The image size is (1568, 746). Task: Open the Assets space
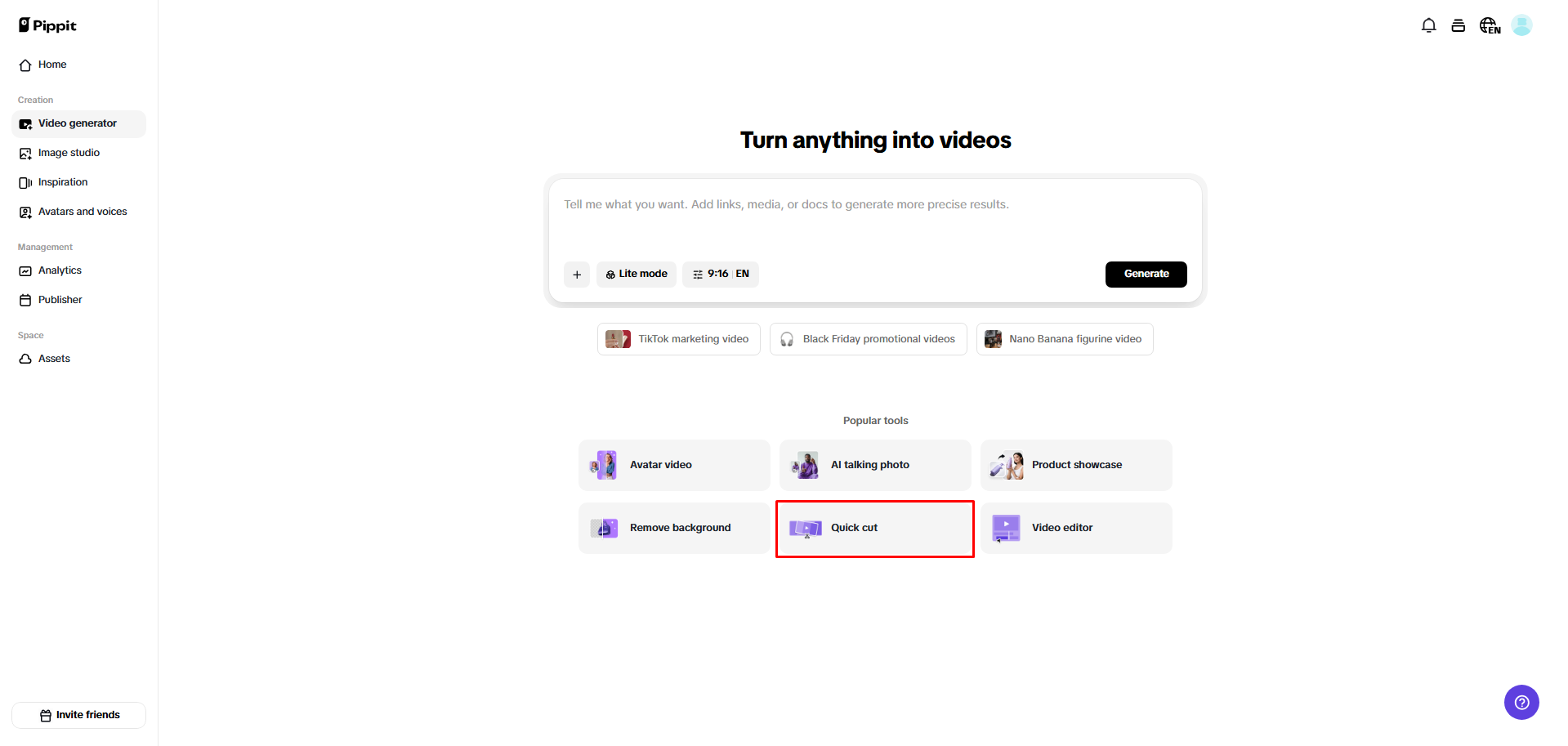pos(52,359)
